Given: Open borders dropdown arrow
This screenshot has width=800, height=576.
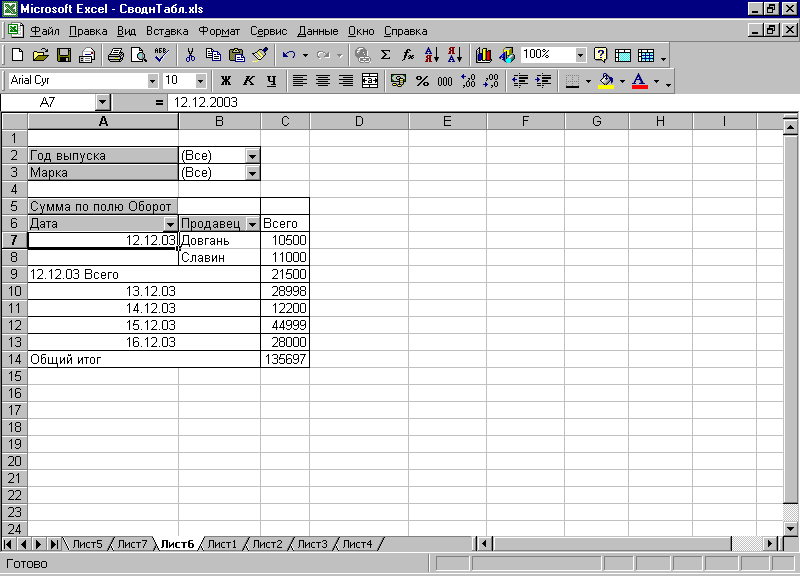Looking at the screenshot, I should coord(588,81).
